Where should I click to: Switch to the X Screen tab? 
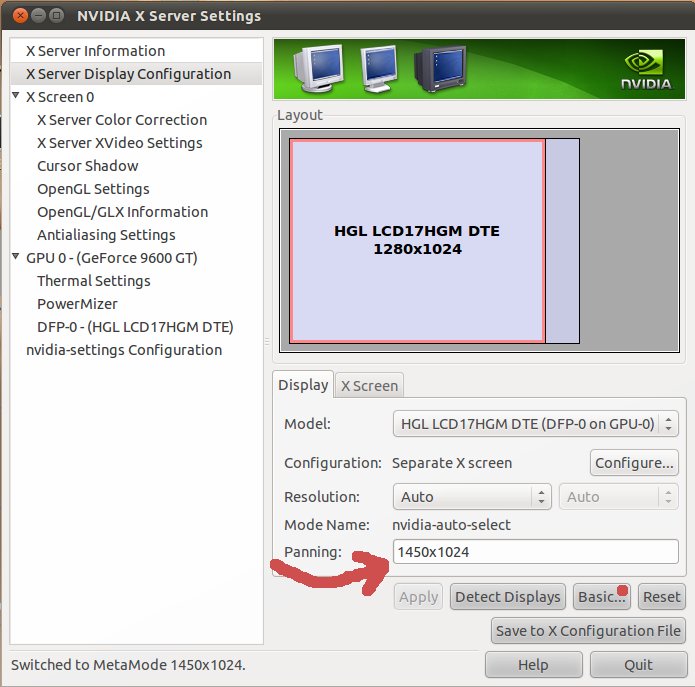point(369,386)
